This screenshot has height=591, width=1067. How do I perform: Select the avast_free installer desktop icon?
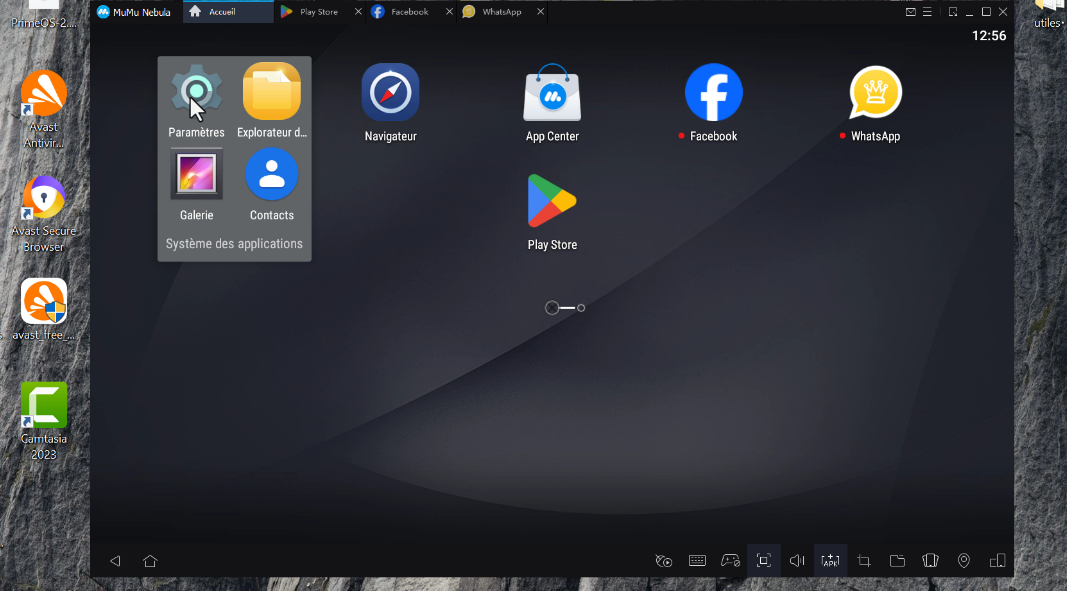[44, 310]
